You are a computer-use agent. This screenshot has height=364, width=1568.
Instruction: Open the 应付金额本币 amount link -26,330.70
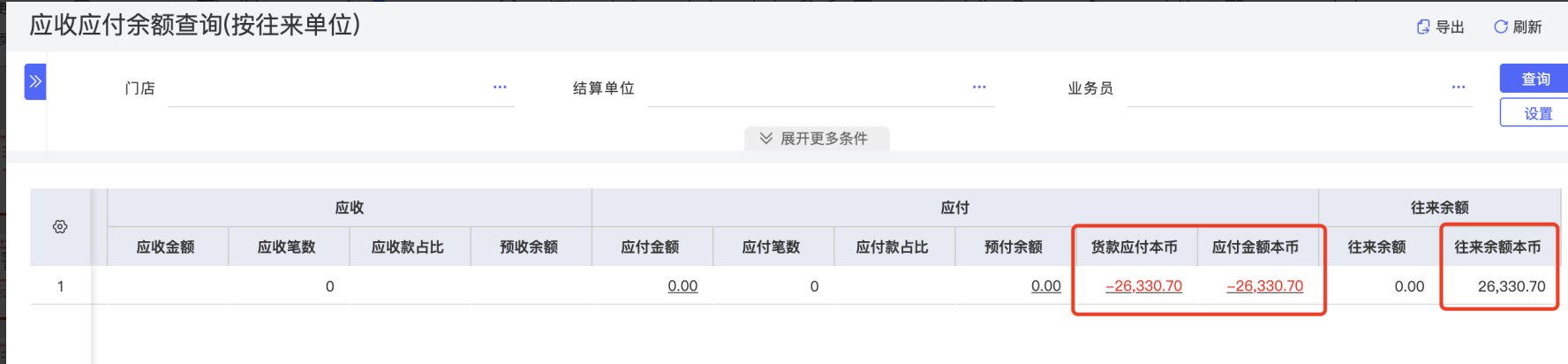pyautogui.click(x=1264, y=286)
